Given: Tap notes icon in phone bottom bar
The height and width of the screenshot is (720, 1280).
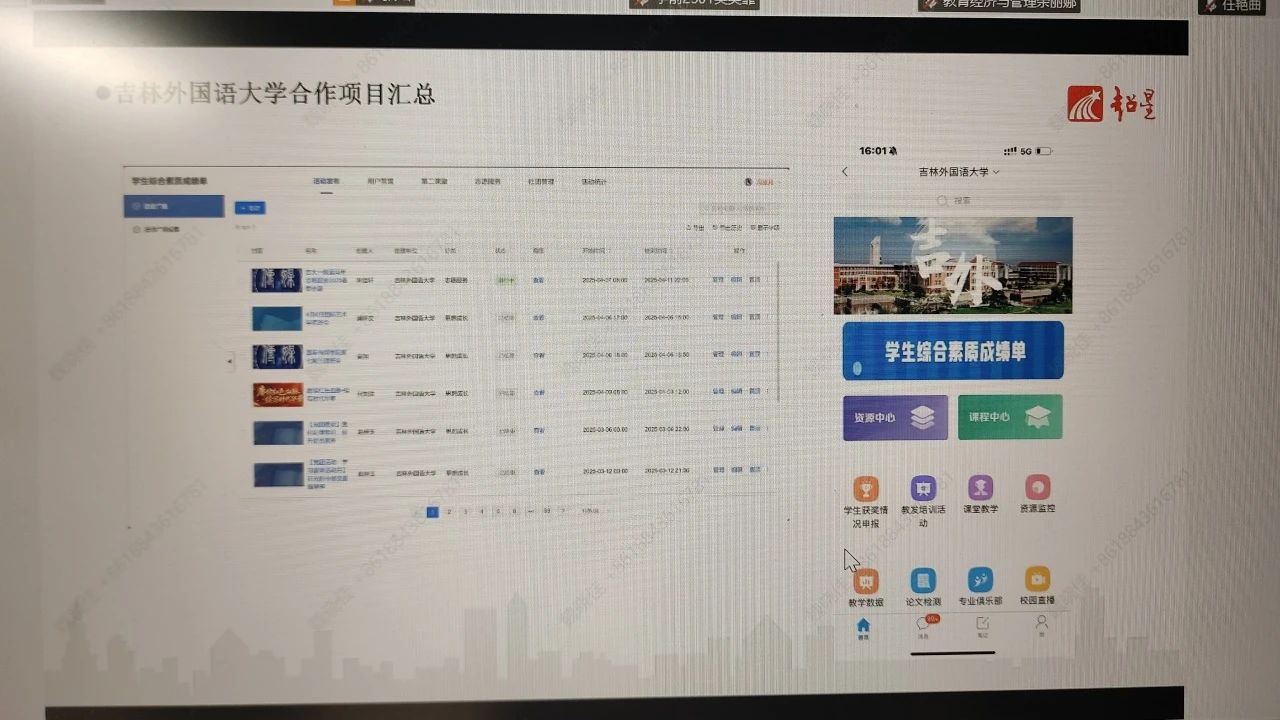Looking at the screenshot, I should [x=982, y=626].
